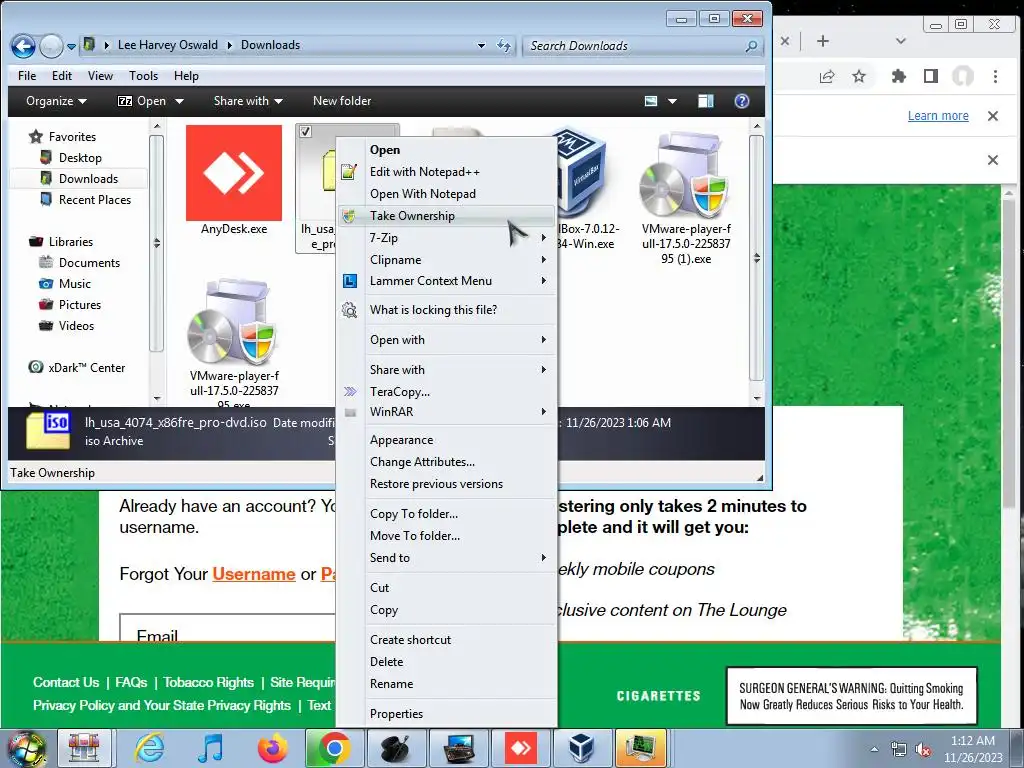
Task: Select the AnyDesk.exe file icon
Action: point(234,172)
